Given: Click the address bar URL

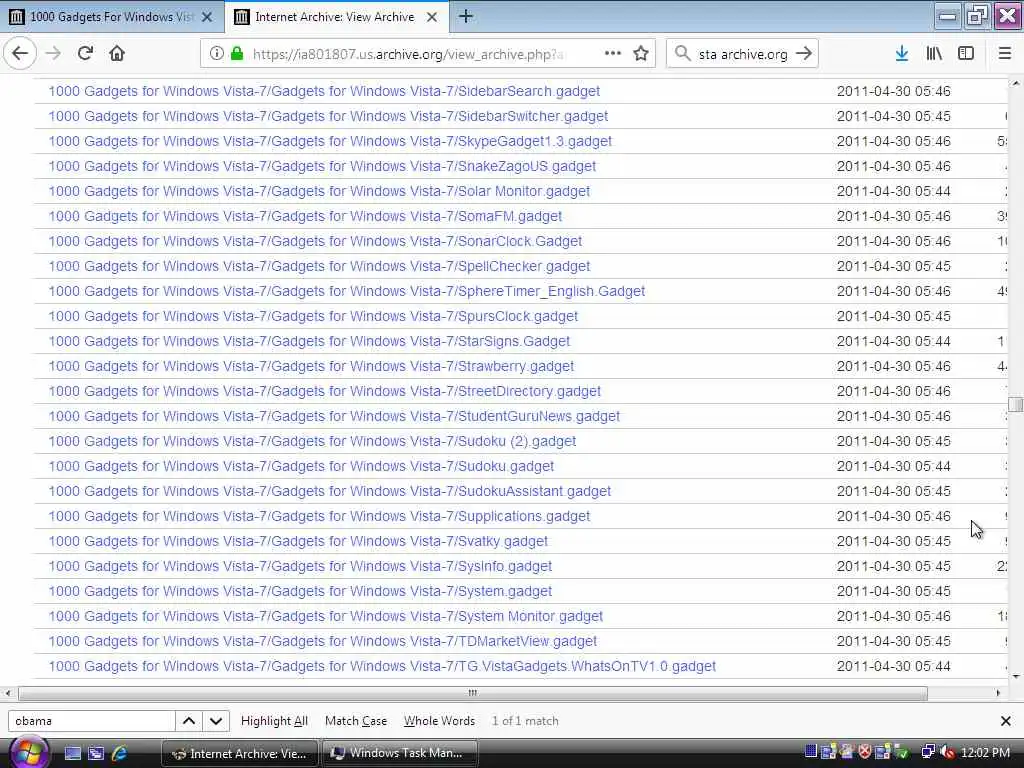Looking at the screenshot, I should click(x=408, y=54).
